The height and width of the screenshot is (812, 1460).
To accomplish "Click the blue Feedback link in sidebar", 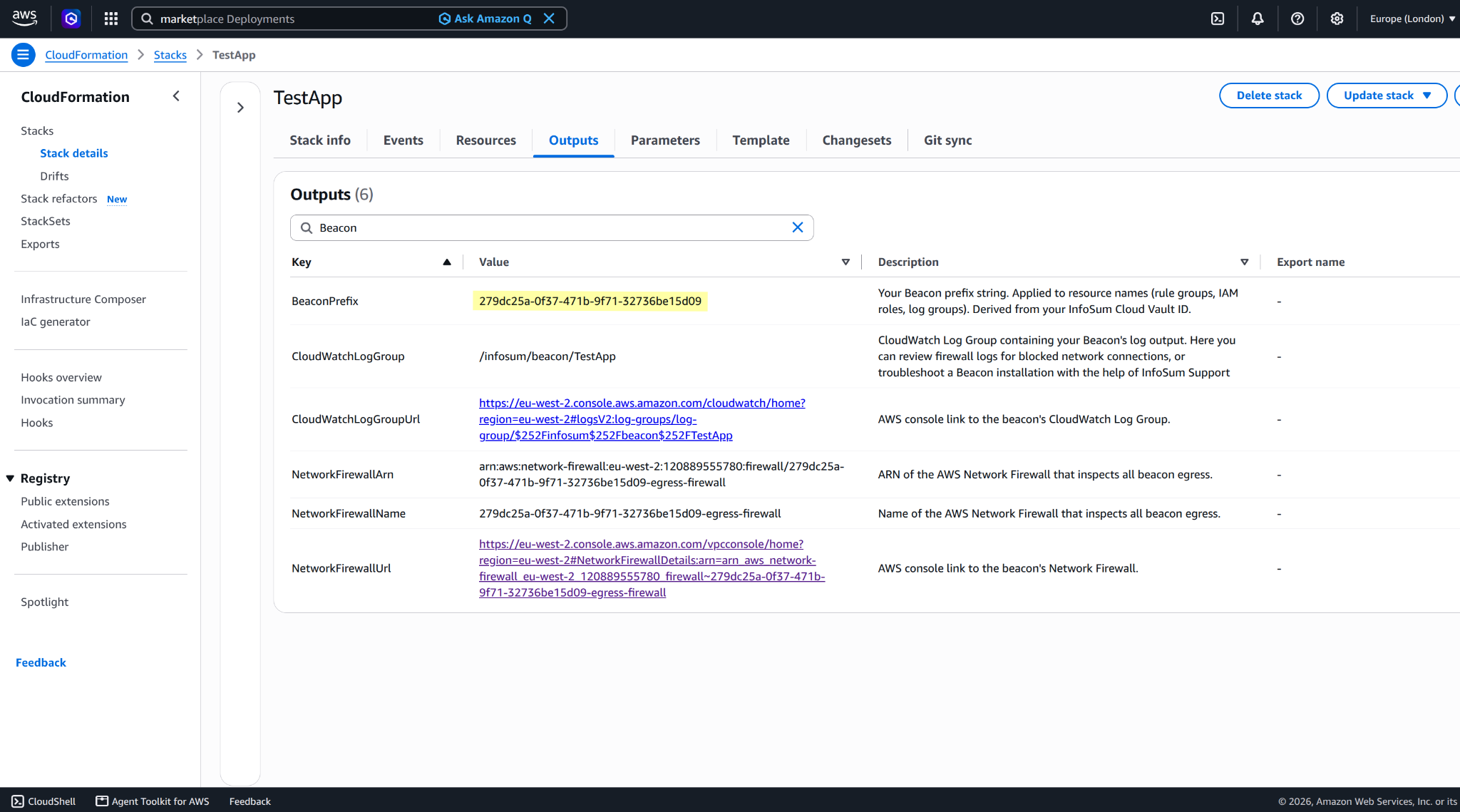I will 41,662.
